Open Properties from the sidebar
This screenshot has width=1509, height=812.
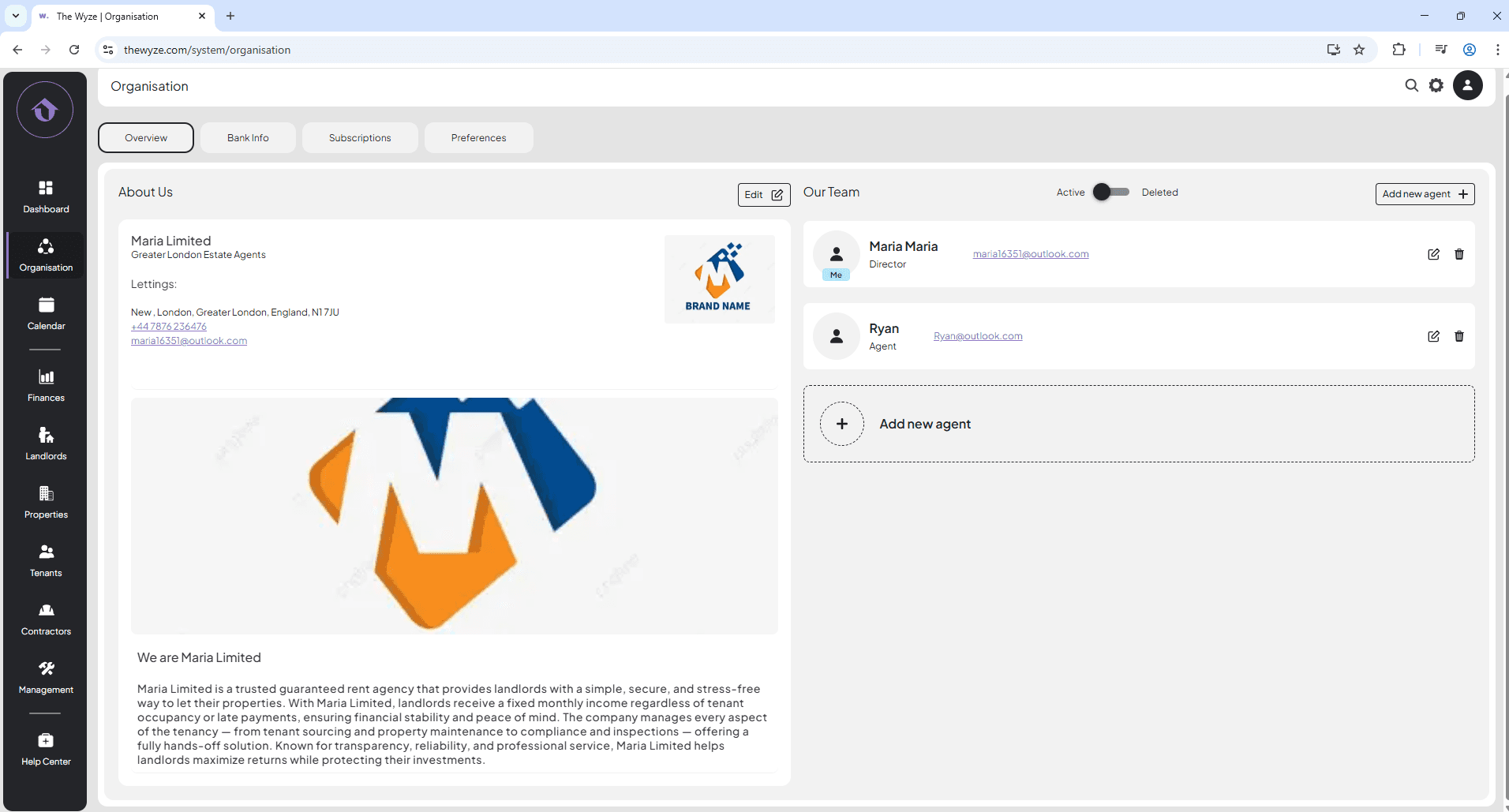(46, 502)
